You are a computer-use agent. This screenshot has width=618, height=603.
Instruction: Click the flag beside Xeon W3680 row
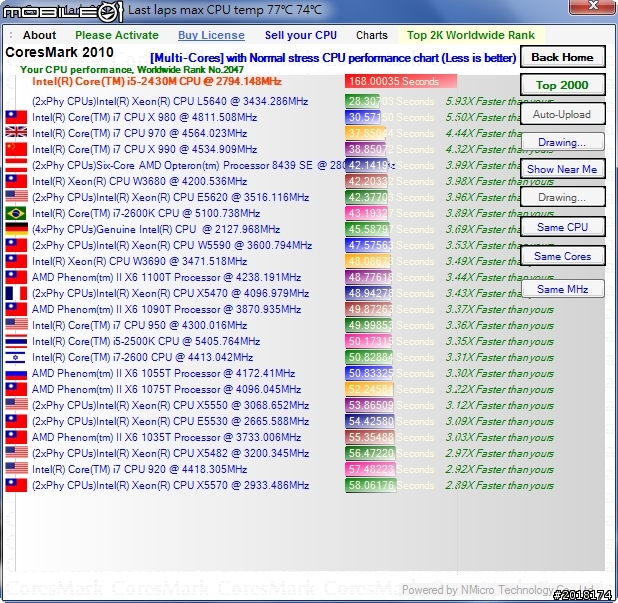pyautogui.click(x=16, y=181)
